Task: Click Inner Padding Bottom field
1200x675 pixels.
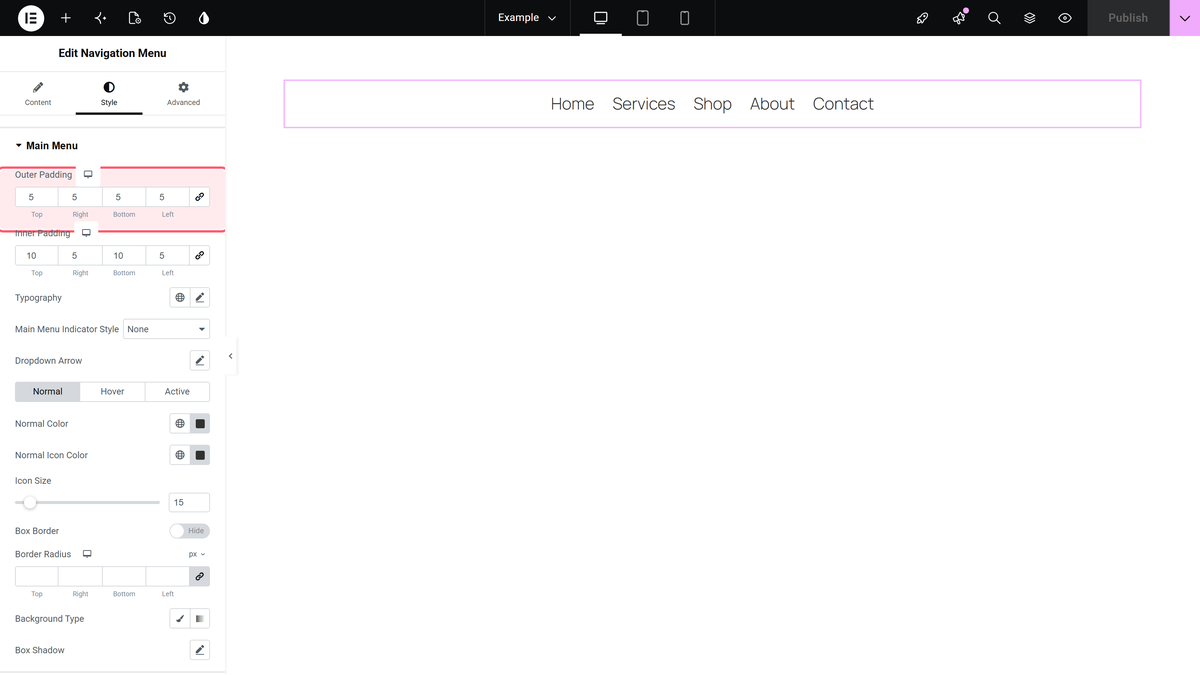Action: (x=124, y=255)
